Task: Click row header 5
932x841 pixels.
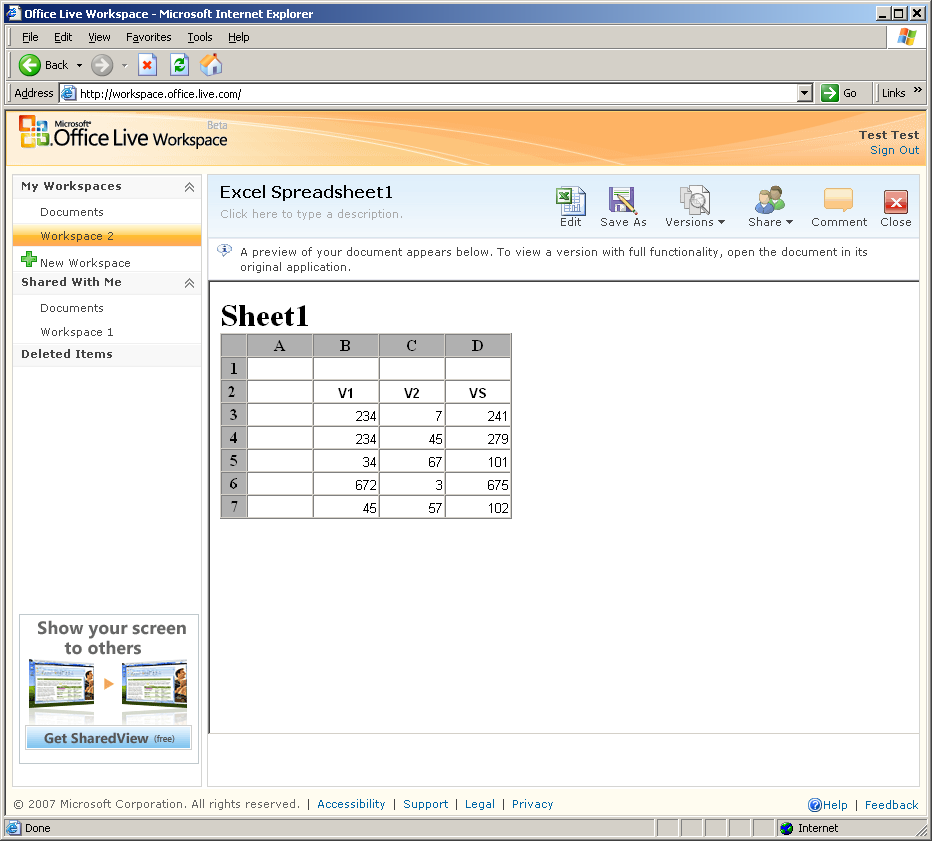Action: [x=234, y=461]
